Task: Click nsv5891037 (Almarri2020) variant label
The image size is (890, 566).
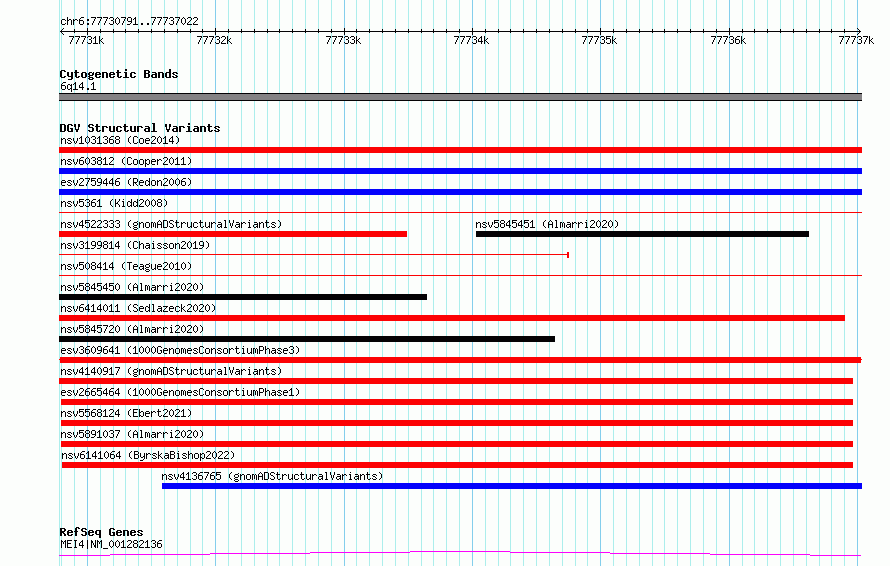Action: 132,434
